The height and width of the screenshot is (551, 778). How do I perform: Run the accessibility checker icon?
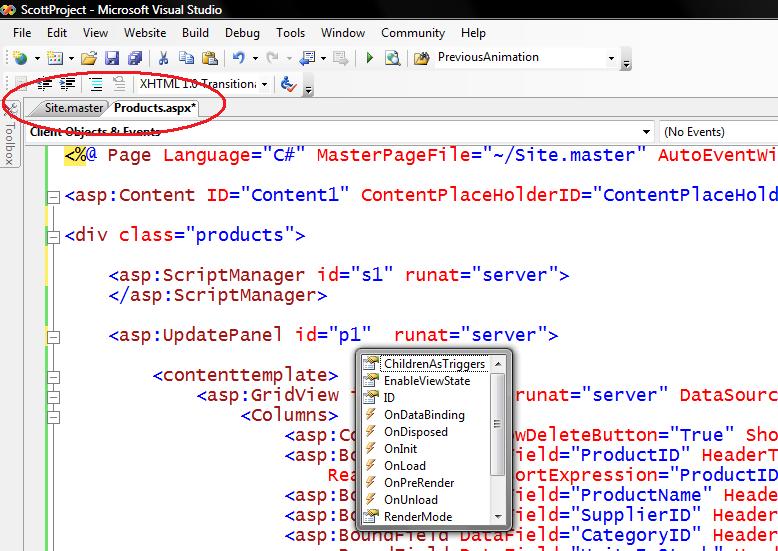(x=288, y=84)
